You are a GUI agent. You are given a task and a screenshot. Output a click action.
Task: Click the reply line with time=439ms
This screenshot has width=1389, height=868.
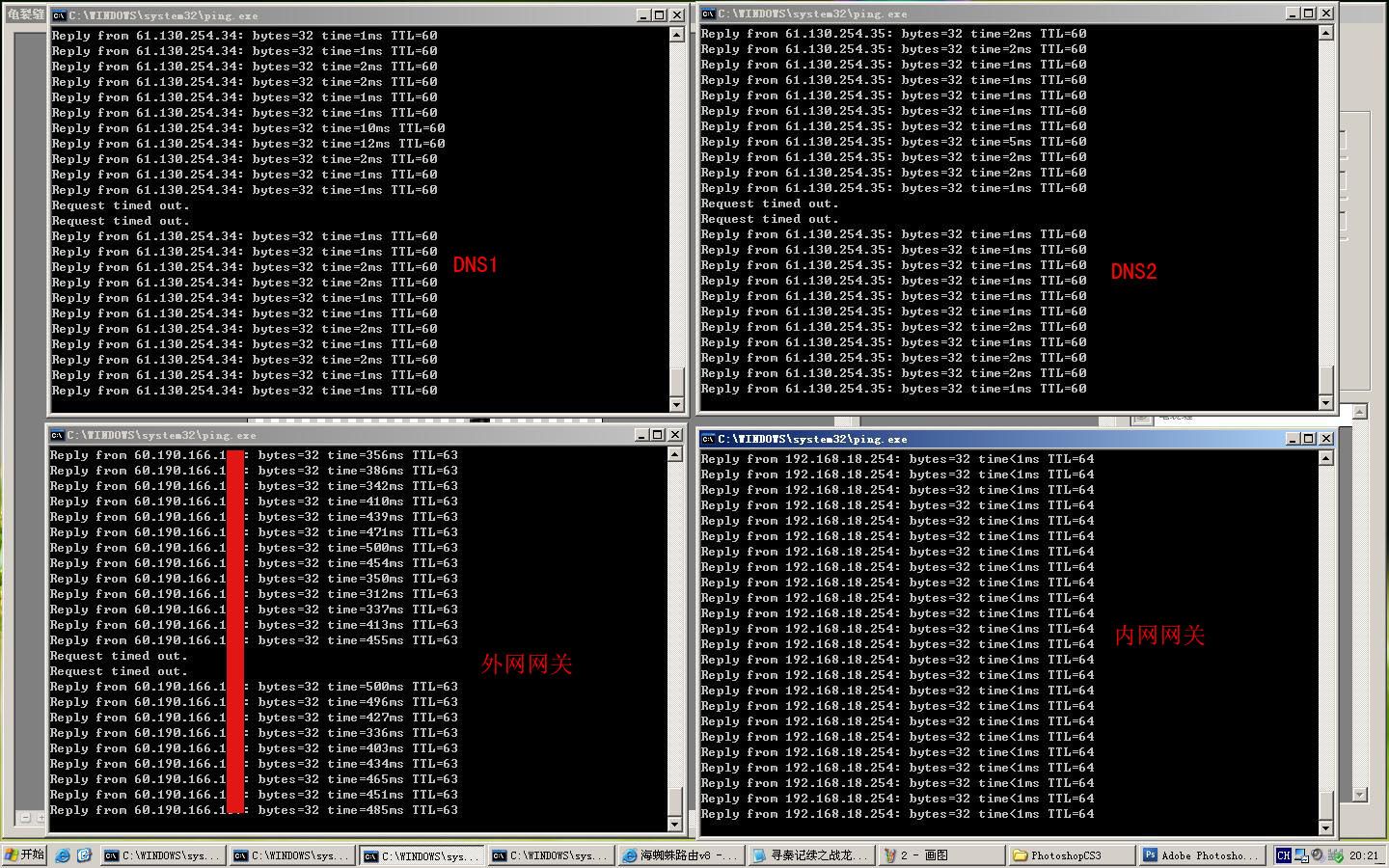click(254, 517)
